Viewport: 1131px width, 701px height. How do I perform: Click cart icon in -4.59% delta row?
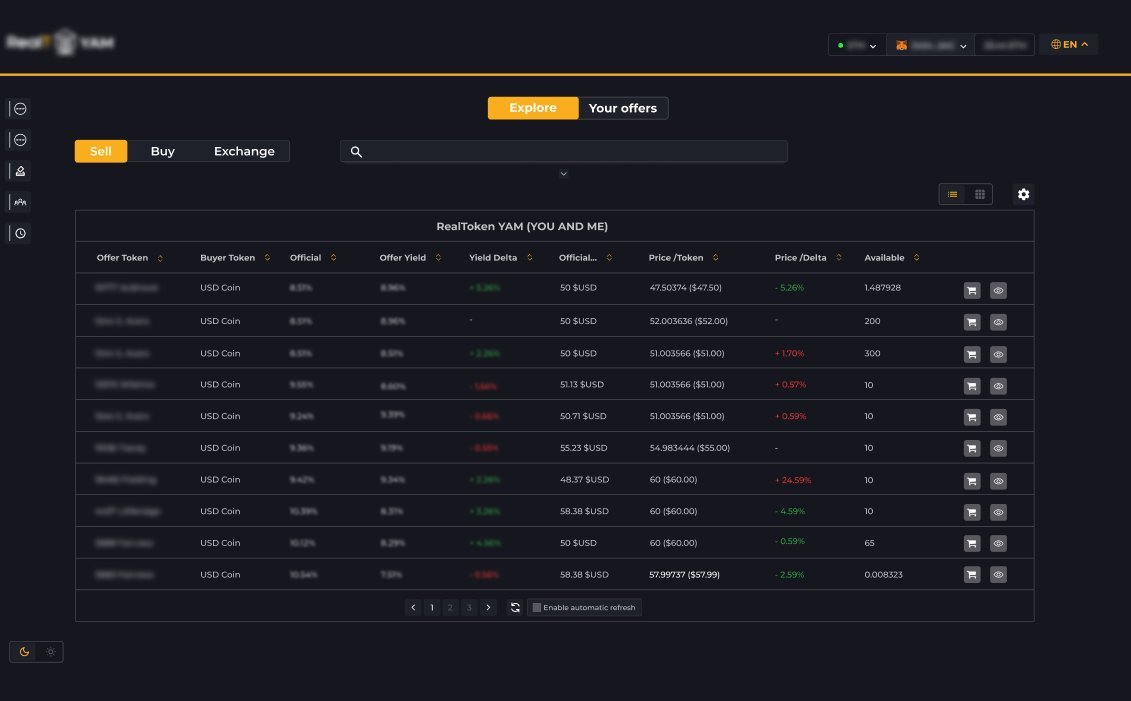point(972,512)
